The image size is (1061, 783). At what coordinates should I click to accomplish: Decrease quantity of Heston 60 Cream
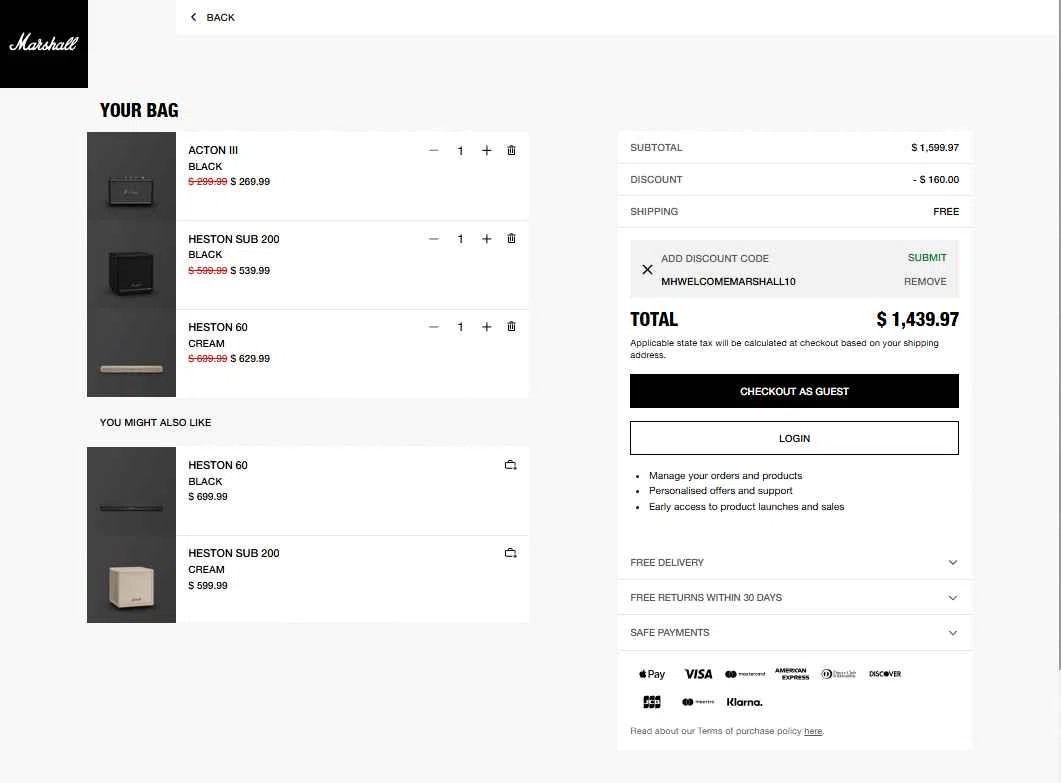(x=434, y=327)
